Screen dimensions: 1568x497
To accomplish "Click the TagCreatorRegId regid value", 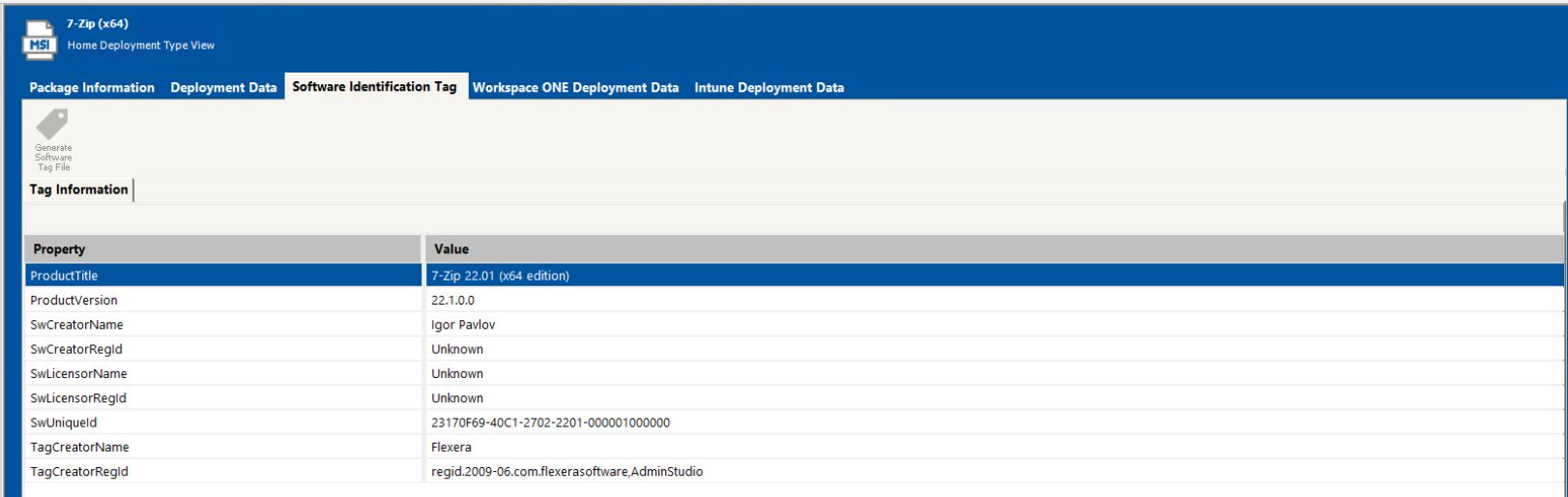I will click(566, 472).
